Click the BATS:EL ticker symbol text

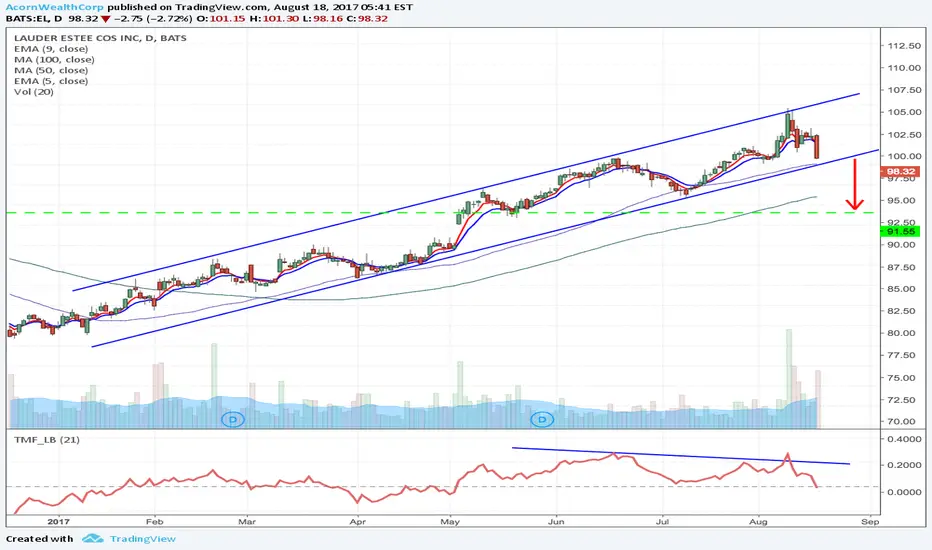(x=29, y=18)
